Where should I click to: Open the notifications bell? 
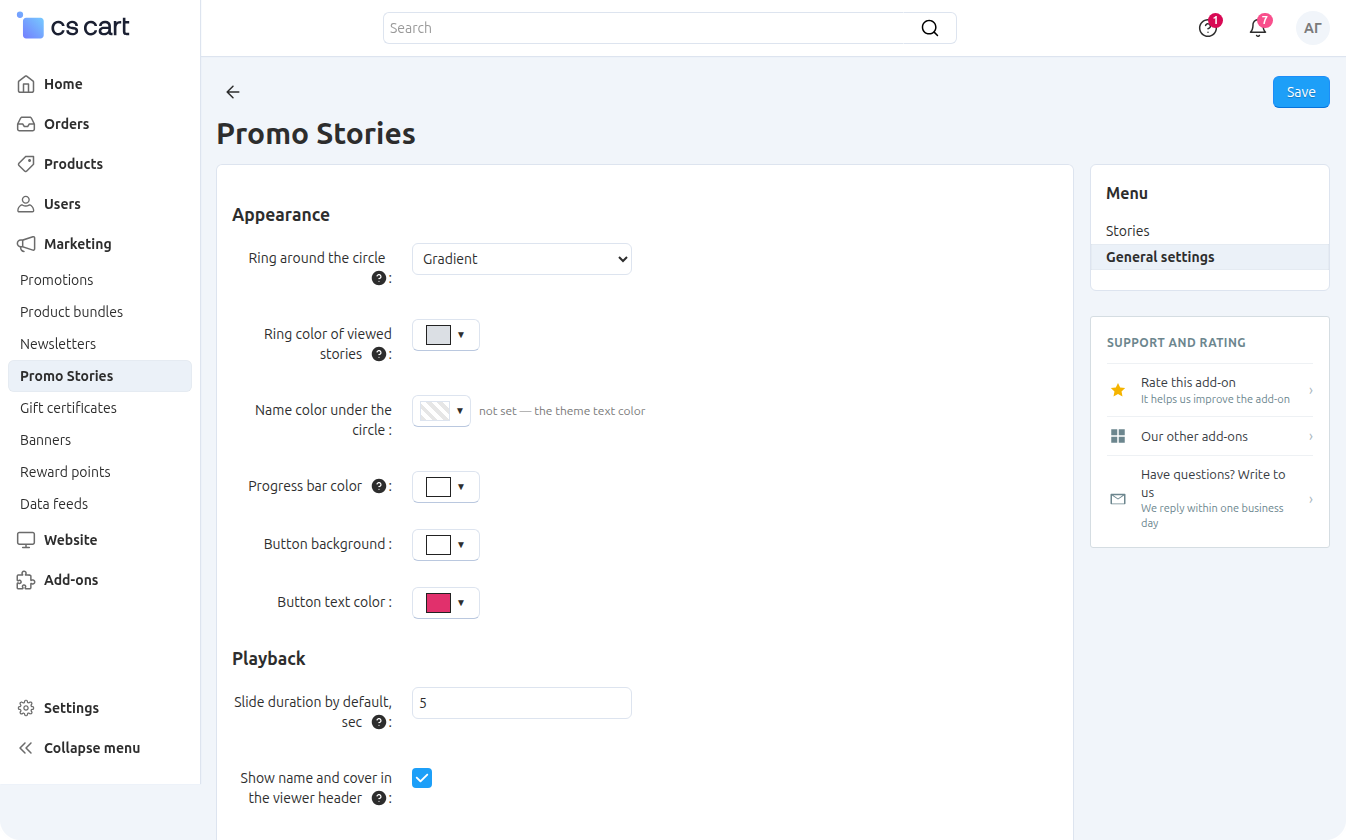point(1258,28)
